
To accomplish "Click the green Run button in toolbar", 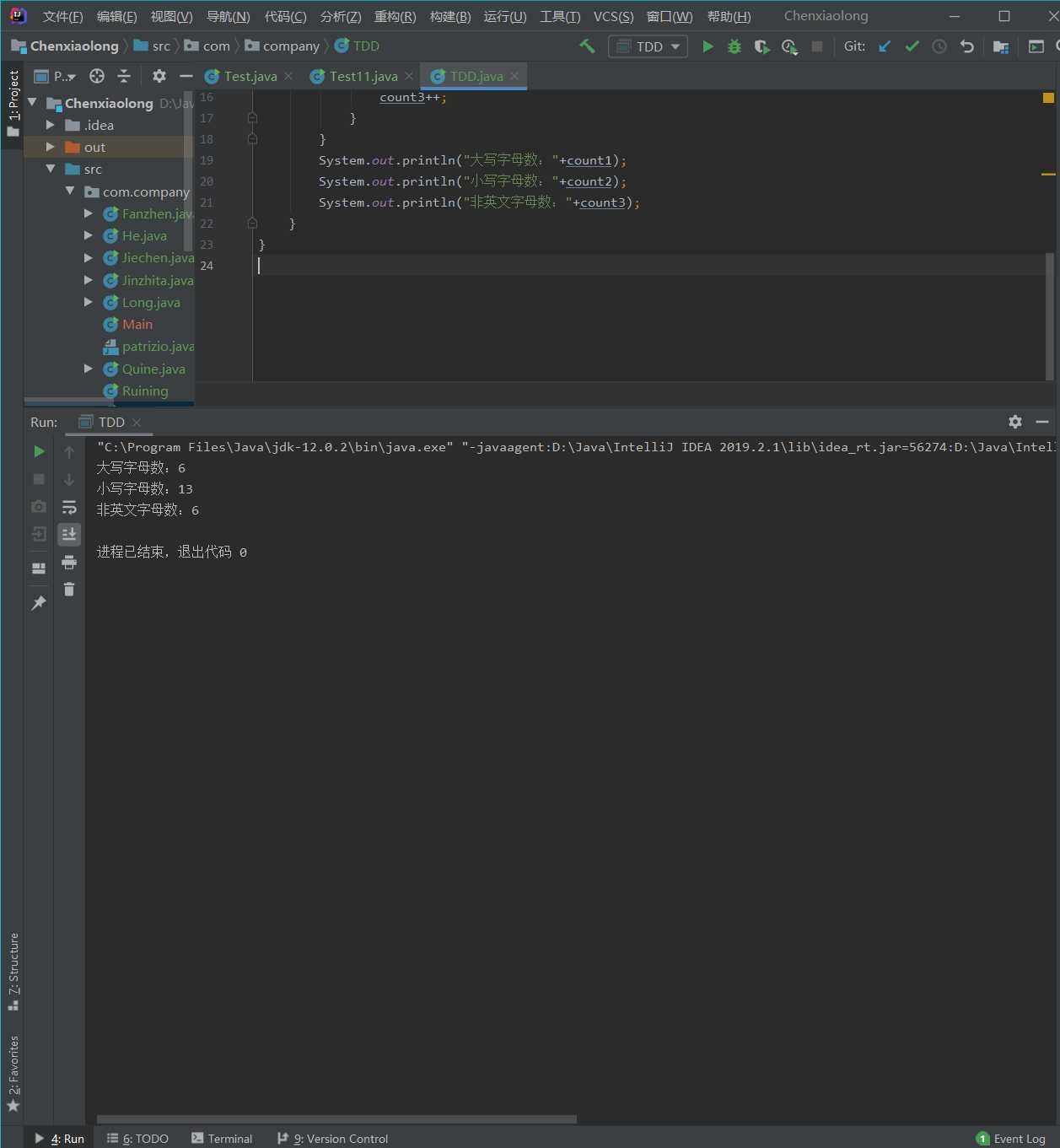I will click(x=708, y=46).
